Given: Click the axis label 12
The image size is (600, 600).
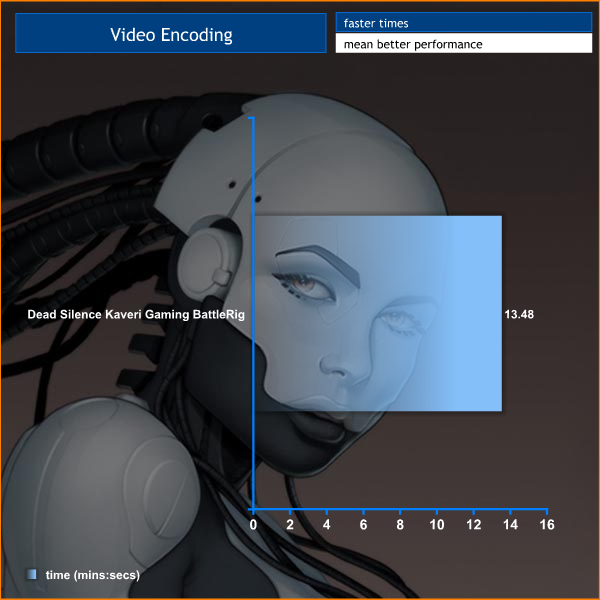Looking at the screenshot, I should pos(473,525).
